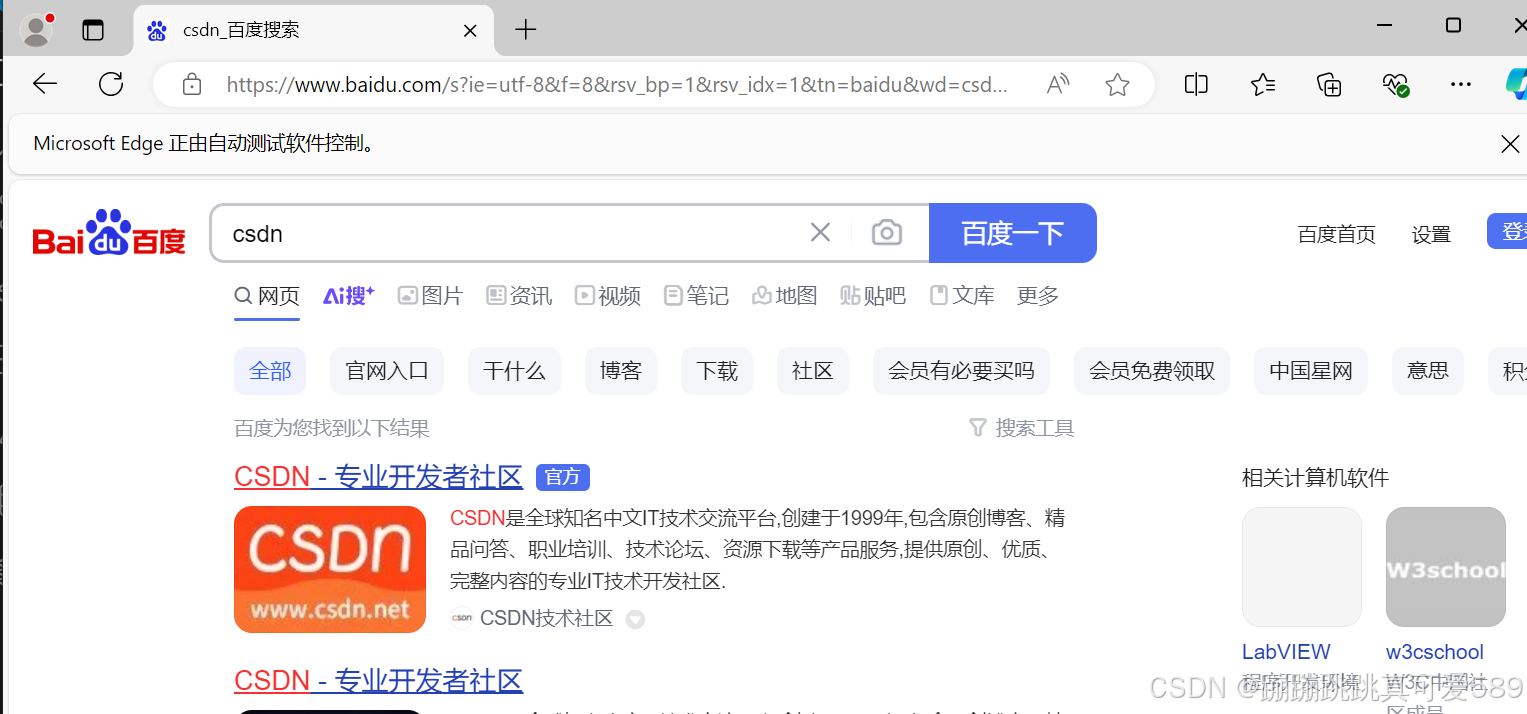Click the 百度一下 search button
This screenshot has width=1527, height=714.
pos(1013,233)
